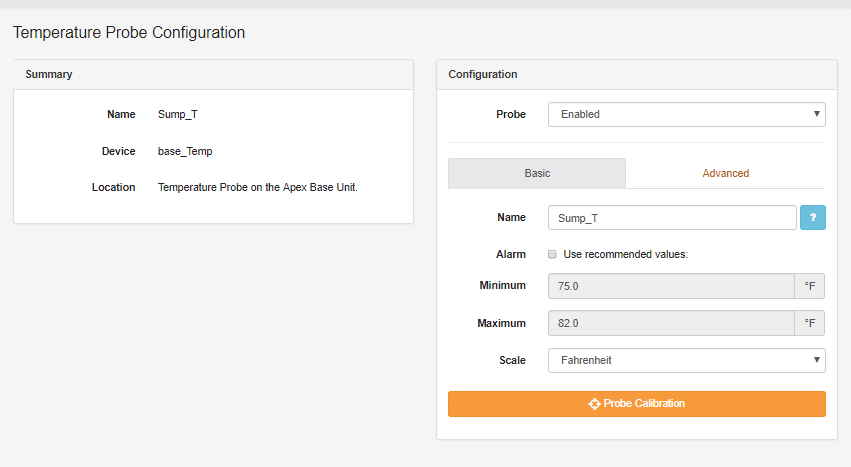Screen dimensions: 851x467
Task: Click the Summary panel header
Action: 213,74
